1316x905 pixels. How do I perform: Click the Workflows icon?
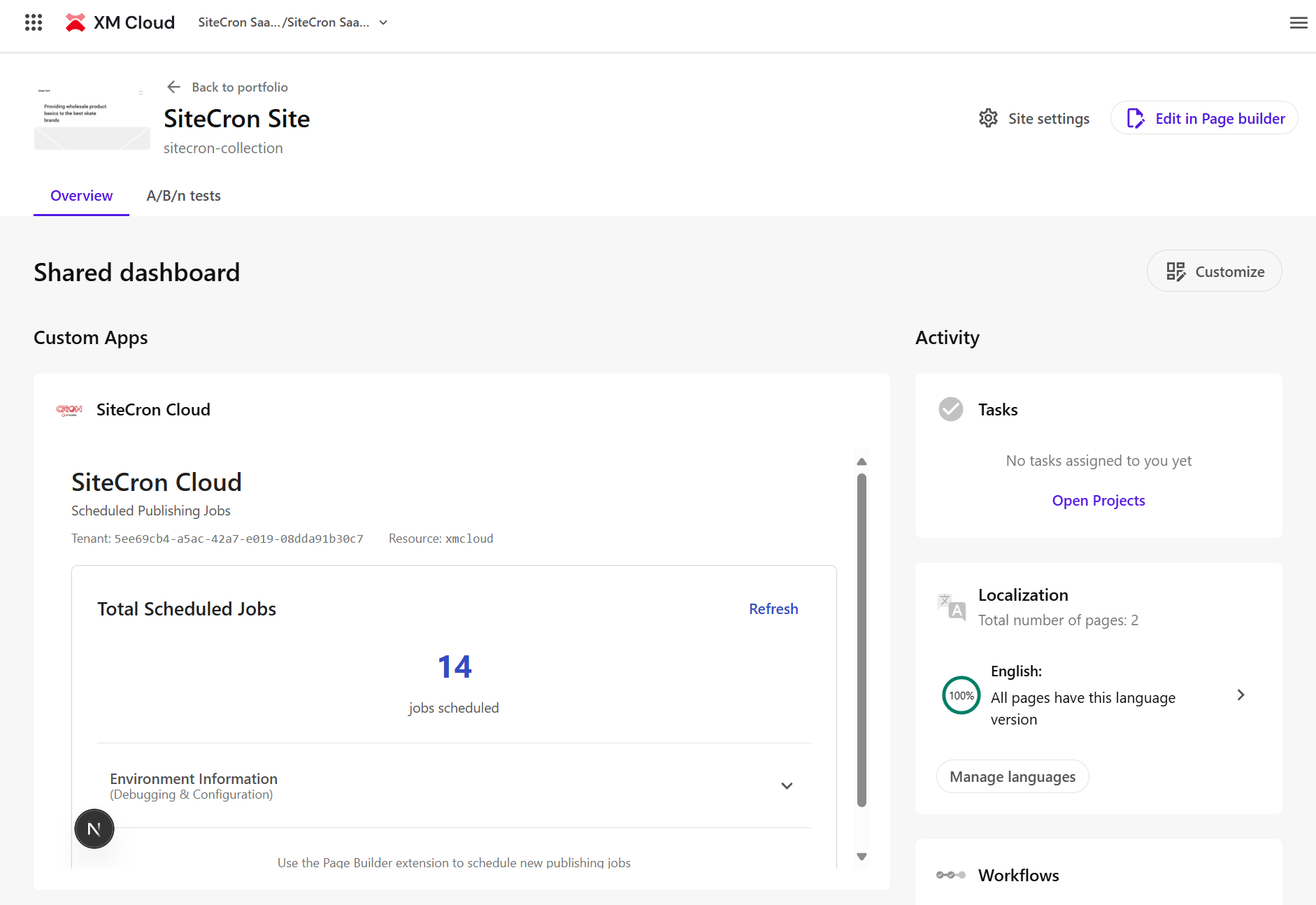(x=951, y=875)
